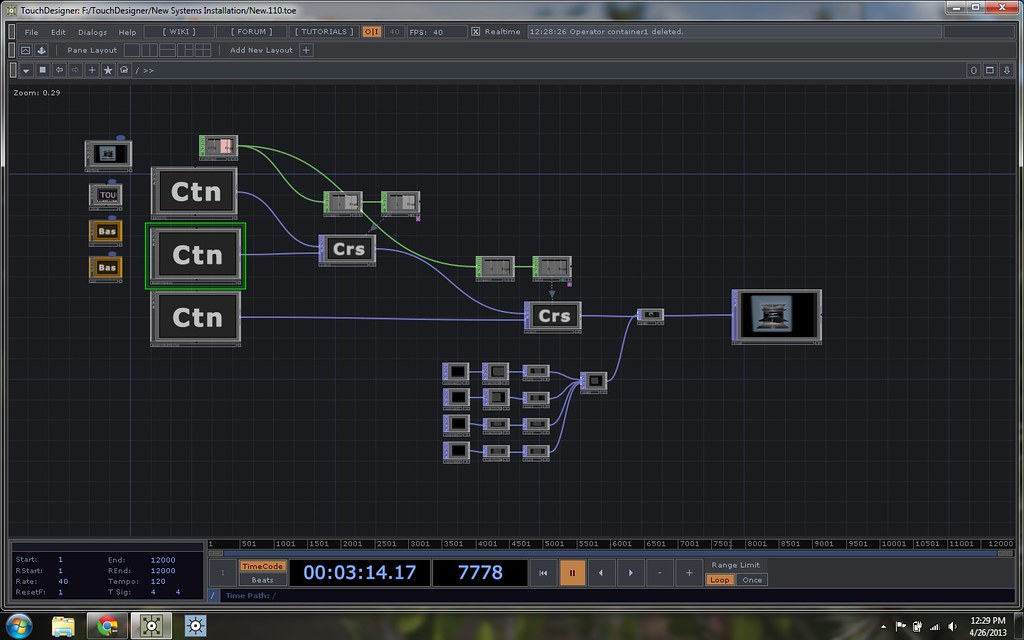Open TouchDesigner from the Windows taskbar

pos(151,626)
